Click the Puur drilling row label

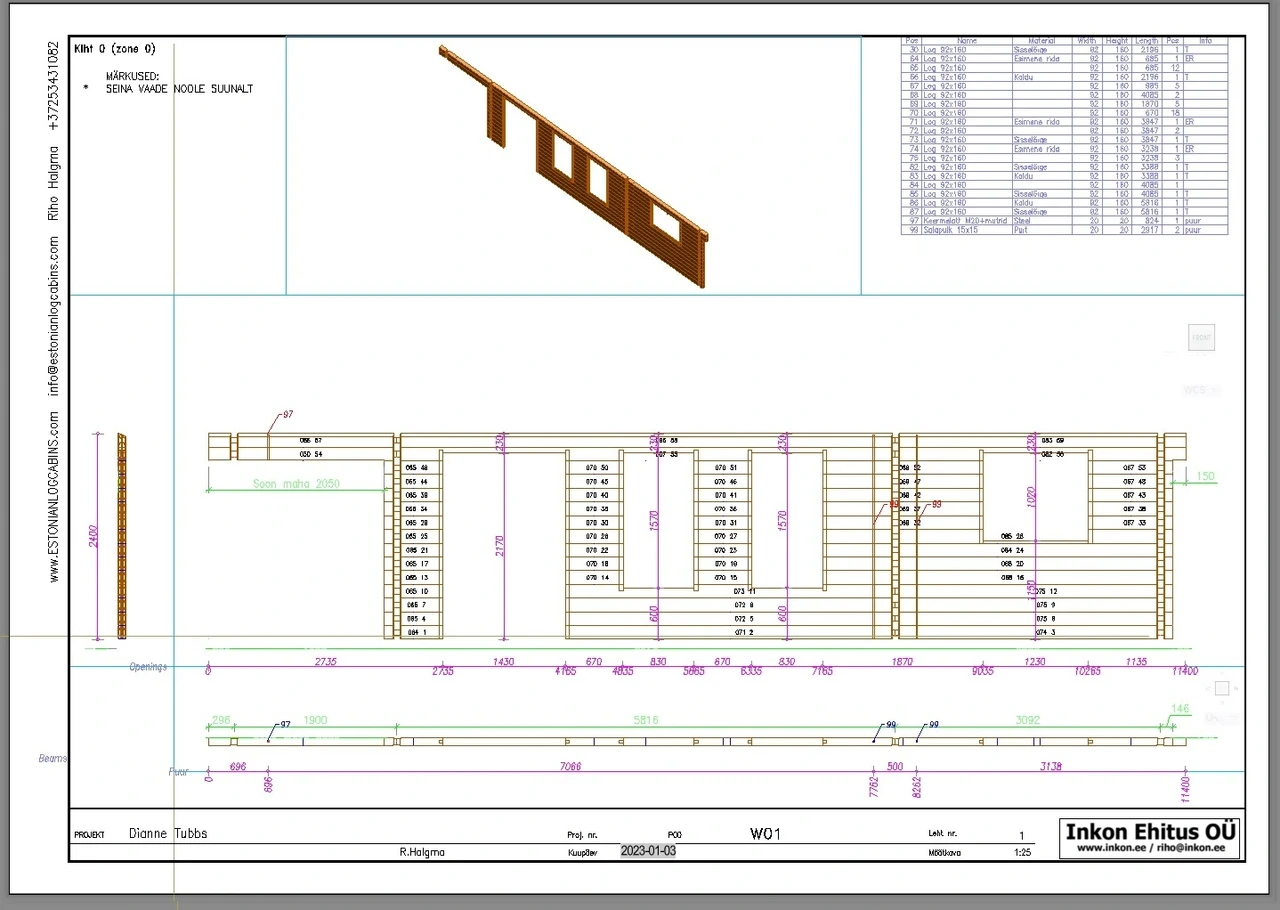[179, 772]
